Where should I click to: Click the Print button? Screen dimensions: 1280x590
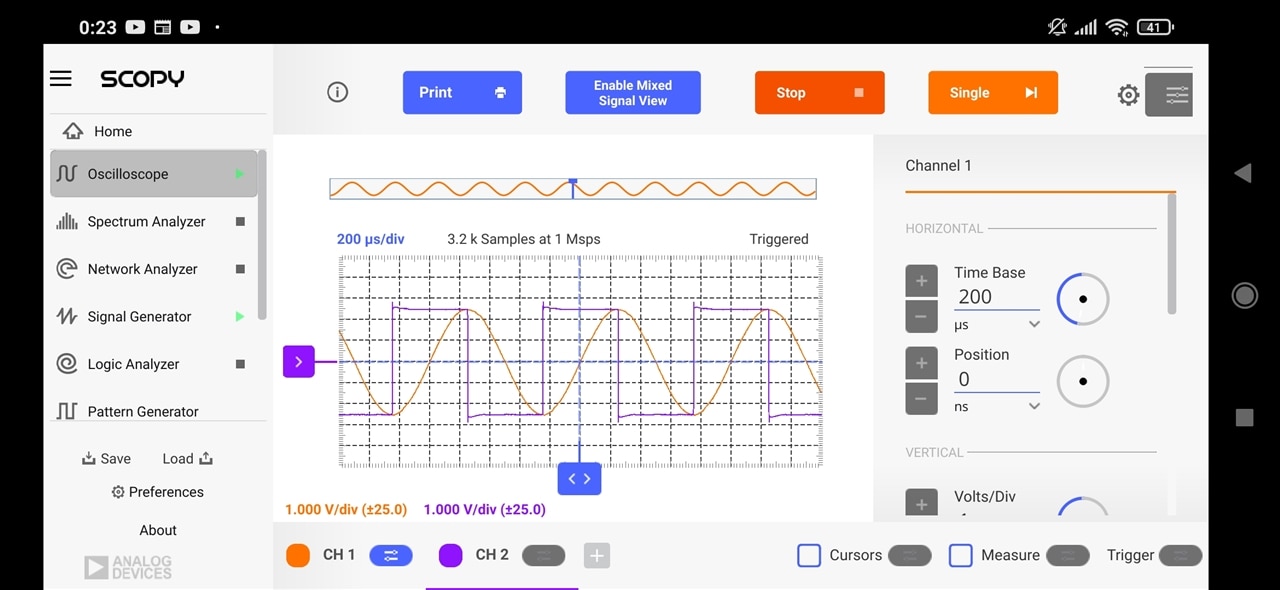[x=462, y=92]
